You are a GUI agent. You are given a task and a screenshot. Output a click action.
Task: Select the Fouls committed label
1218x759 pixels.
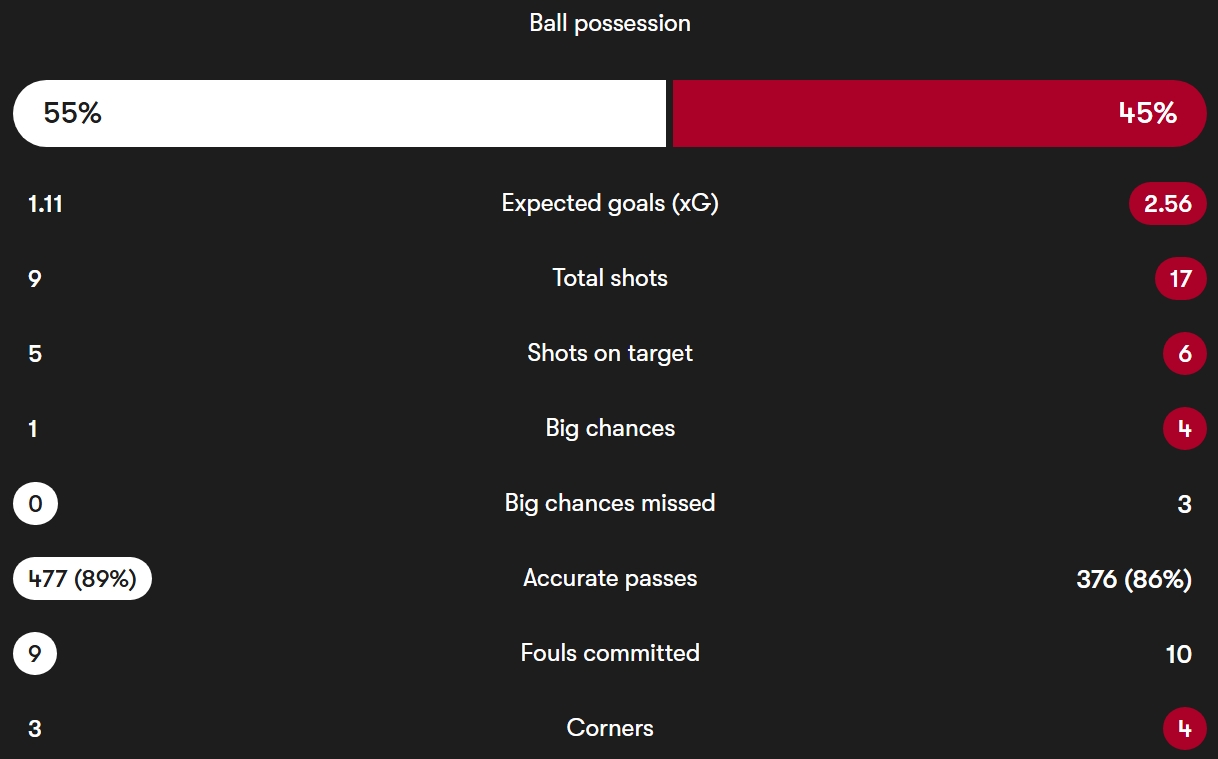[609, 653]
